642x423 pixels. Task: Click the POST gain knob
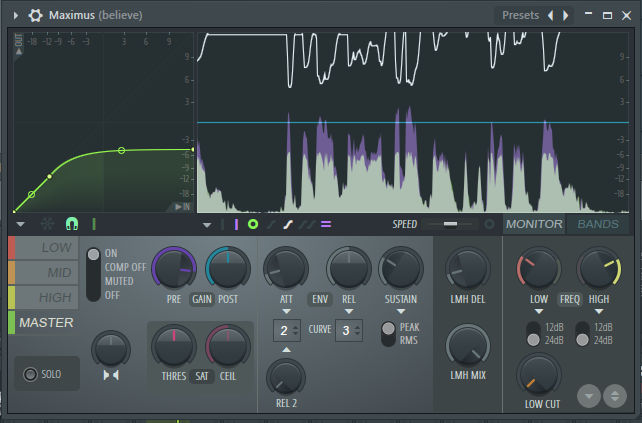point(228,268)
